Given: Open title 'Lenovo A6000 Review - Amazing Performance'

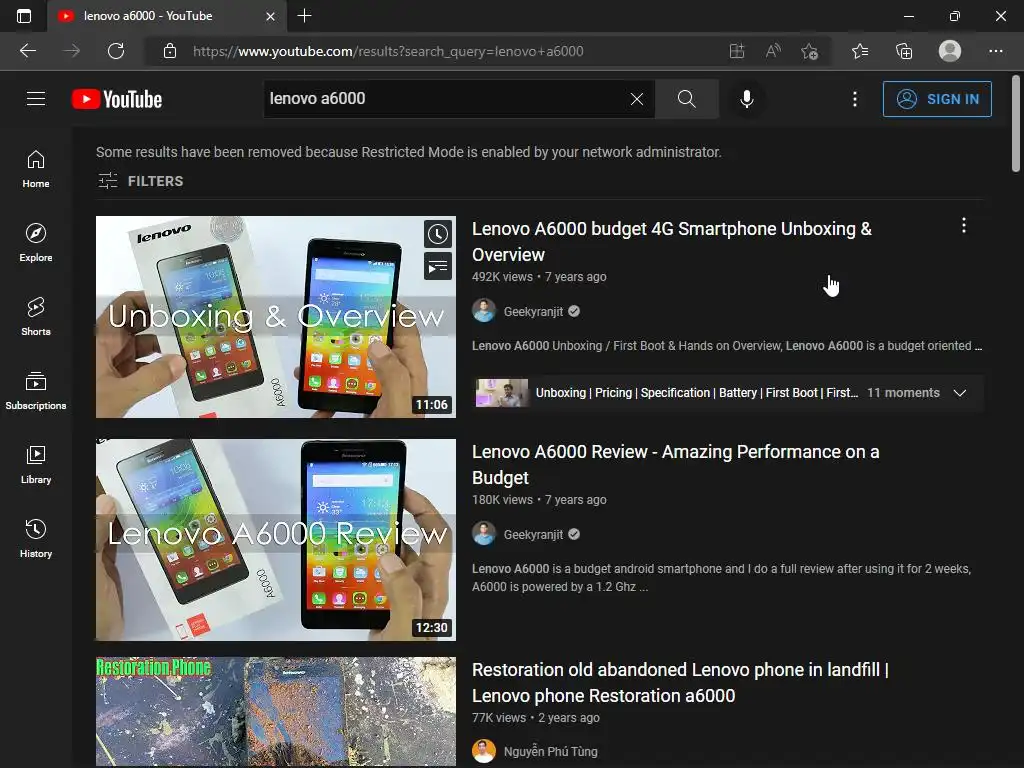Looking at the screenshot, I should point(676,464).
